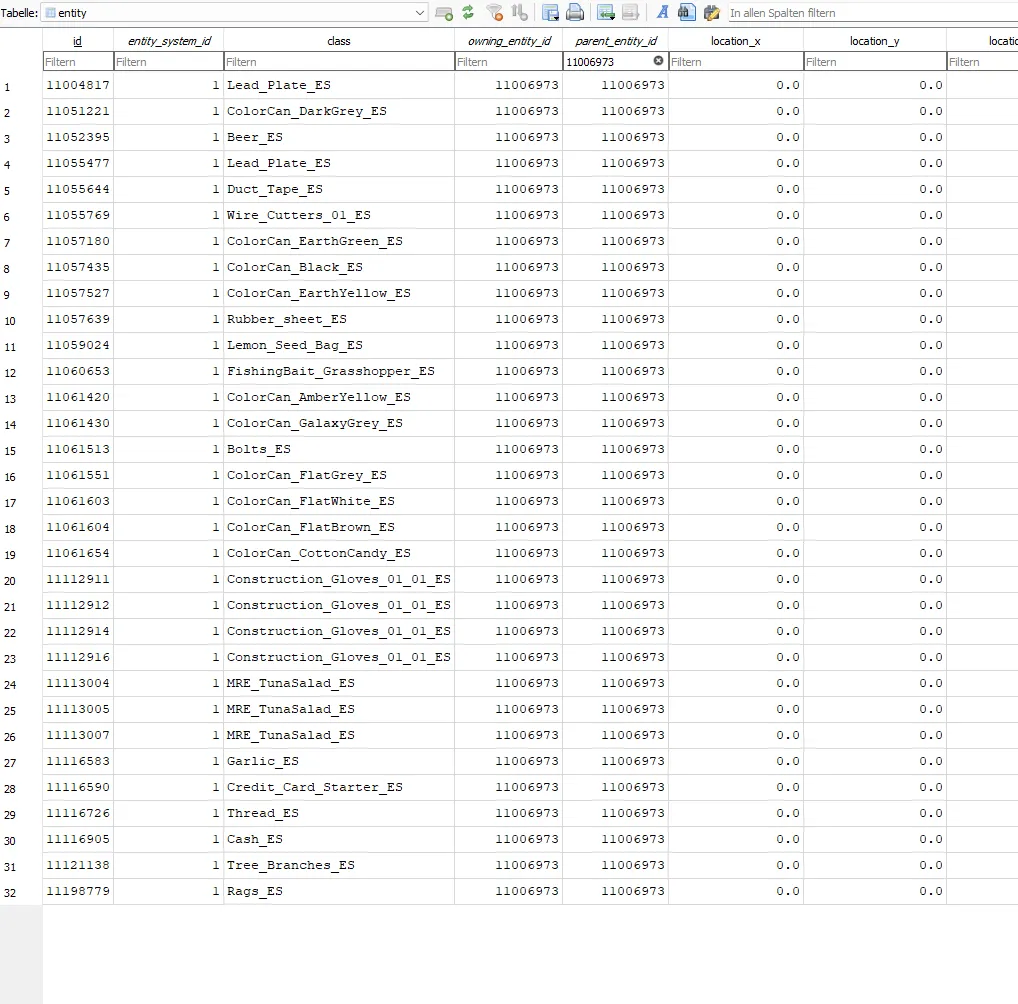Click the insert new record icon
The height and width of the screenshot is (1004, 1018).
[x=605, y=13]
